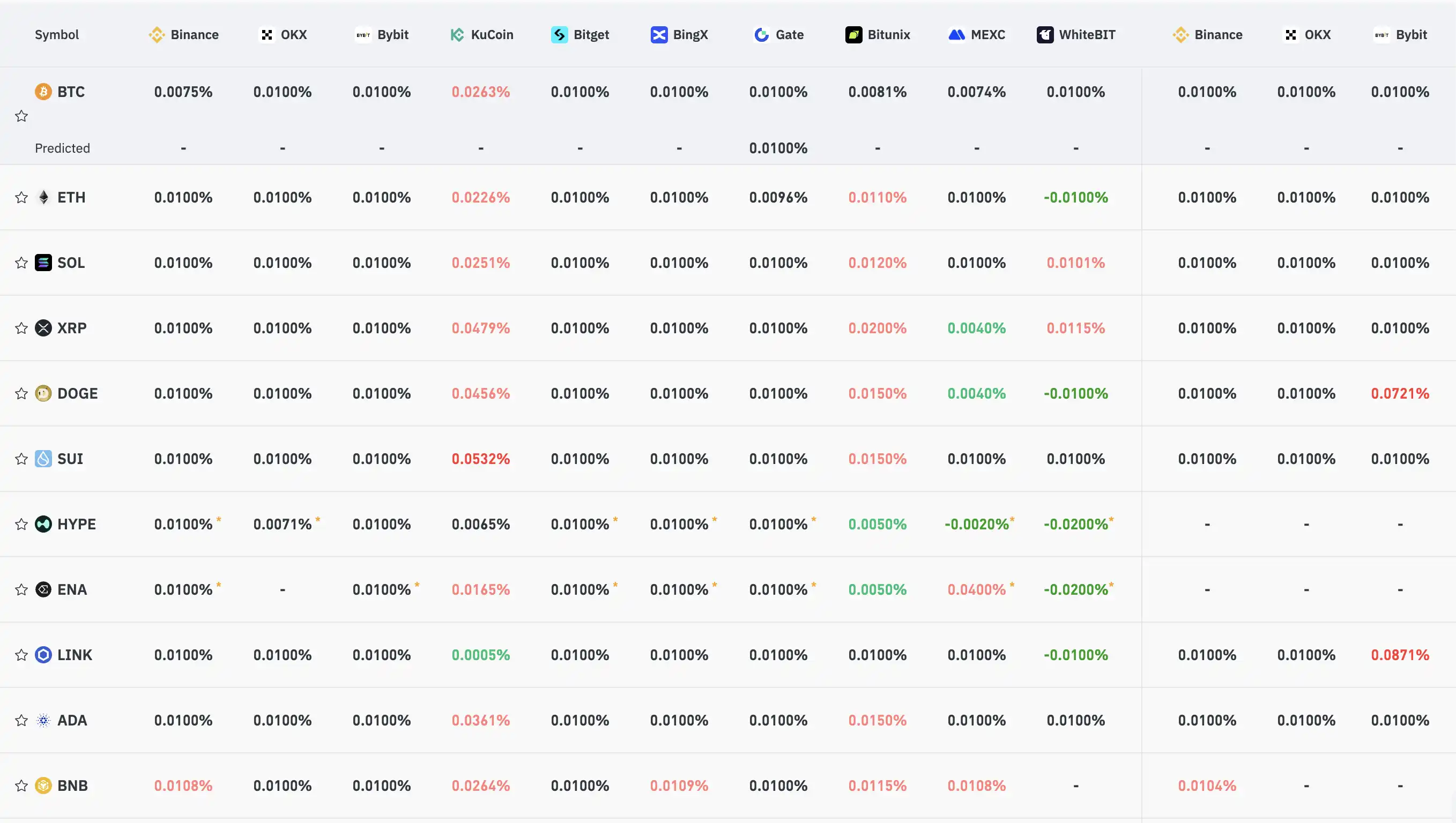Image resolution: width=1456 pixels, height=823 pixels.
Task: Click the HYPE coin icon
Action: click(43, 524)
